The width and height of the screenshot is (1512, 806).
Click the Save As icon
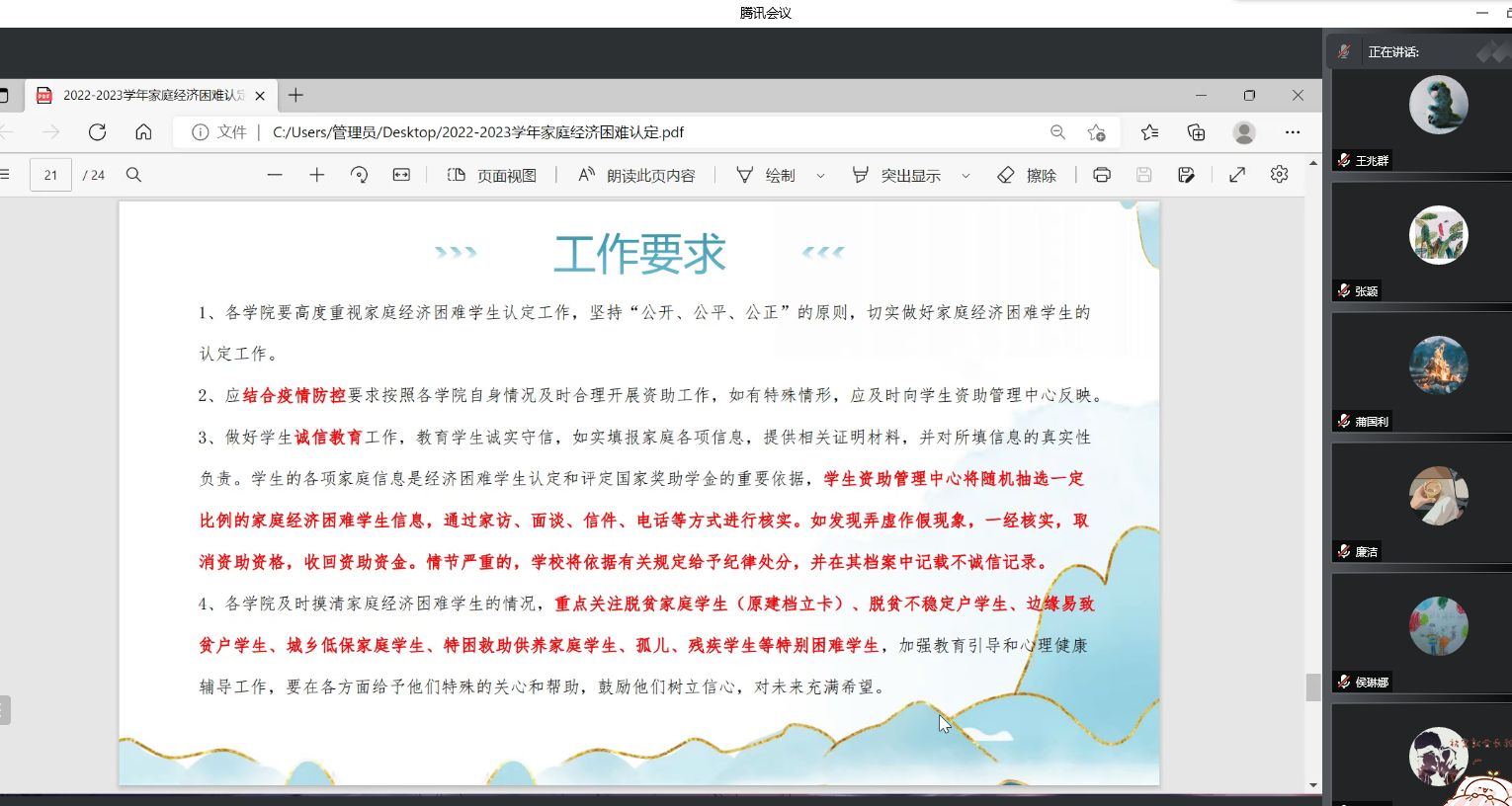click(x=1186, y=175)
